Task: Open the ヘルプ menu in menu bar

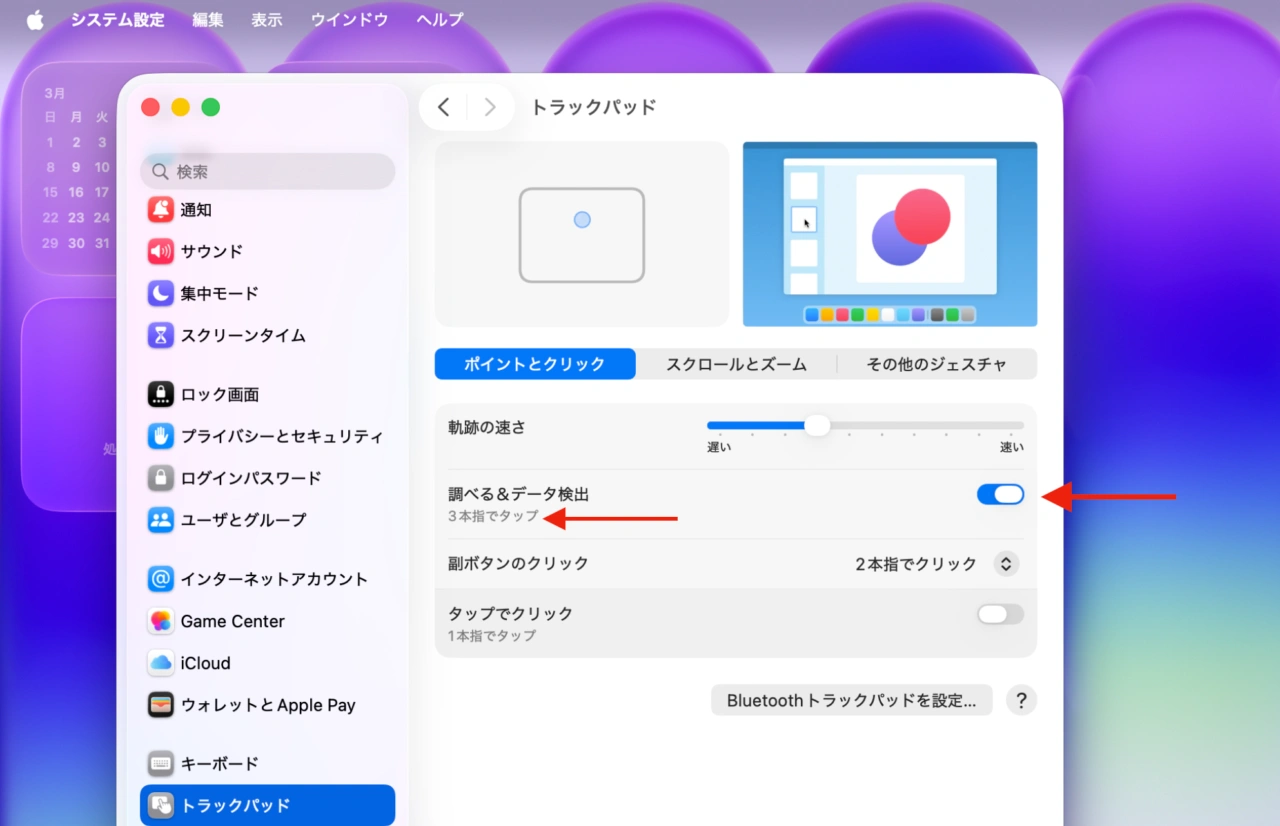Action: coord(438,19)
